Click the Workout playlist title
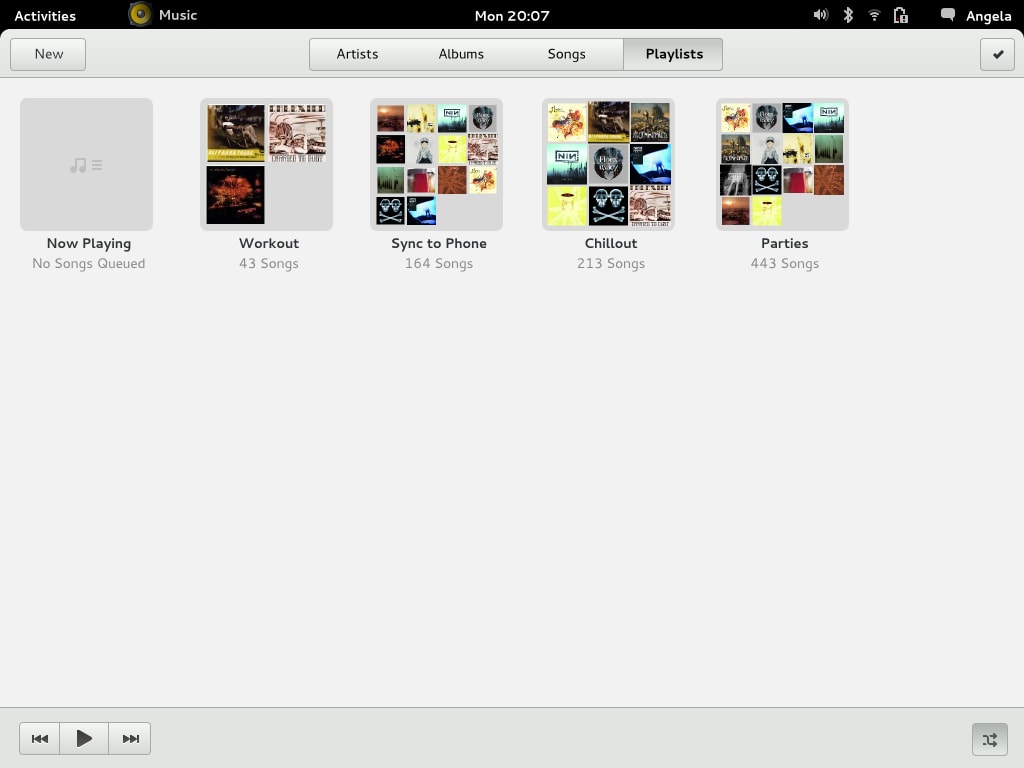 pos(269,243)
